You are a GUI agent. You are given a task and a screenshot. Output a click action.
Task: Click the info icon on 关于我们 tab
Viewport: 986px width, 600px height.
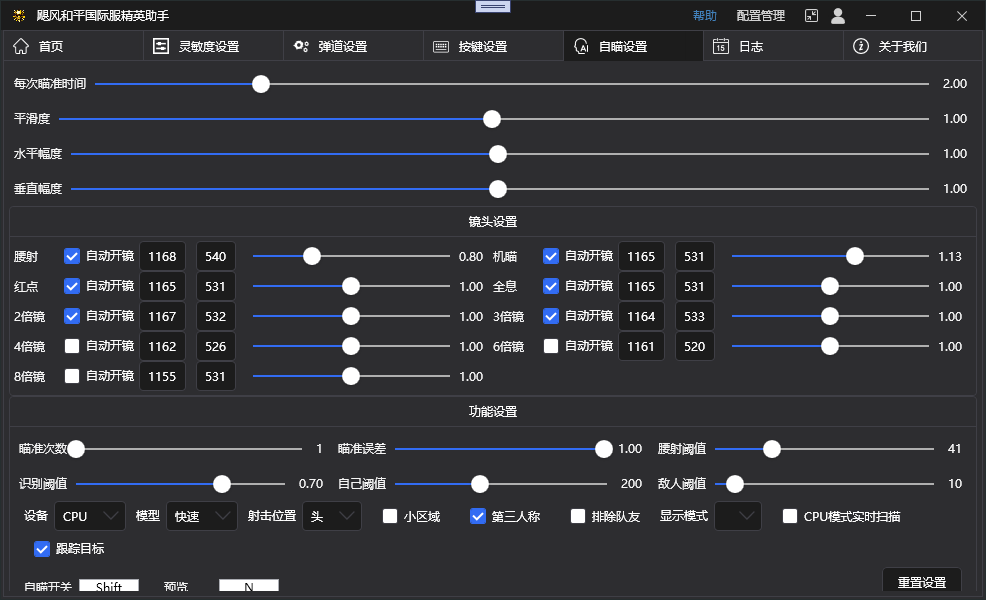861,46
